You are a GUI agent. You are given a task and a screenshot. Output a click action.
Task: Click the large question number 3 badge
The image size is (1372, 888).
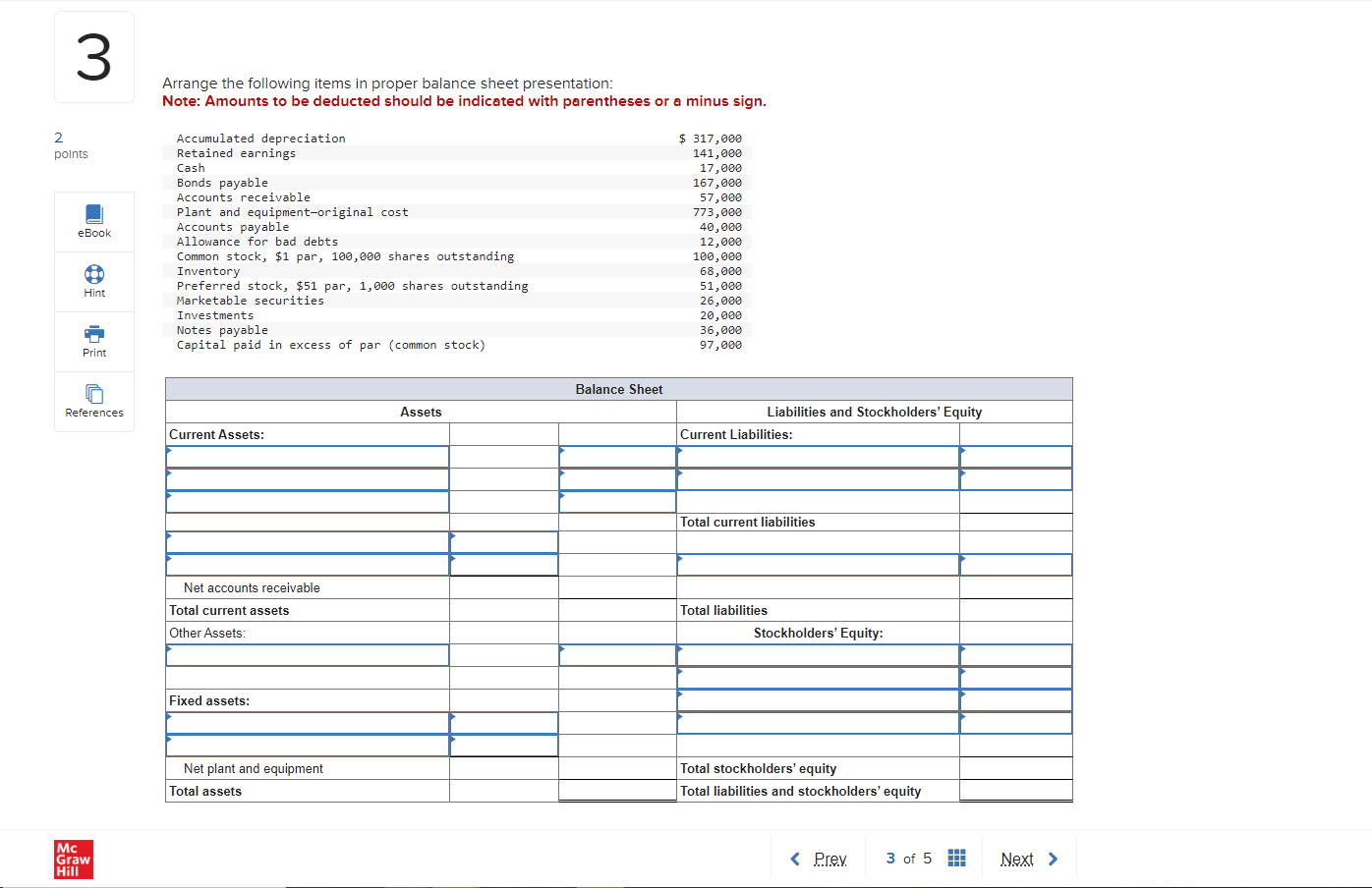tap(94, 57)
